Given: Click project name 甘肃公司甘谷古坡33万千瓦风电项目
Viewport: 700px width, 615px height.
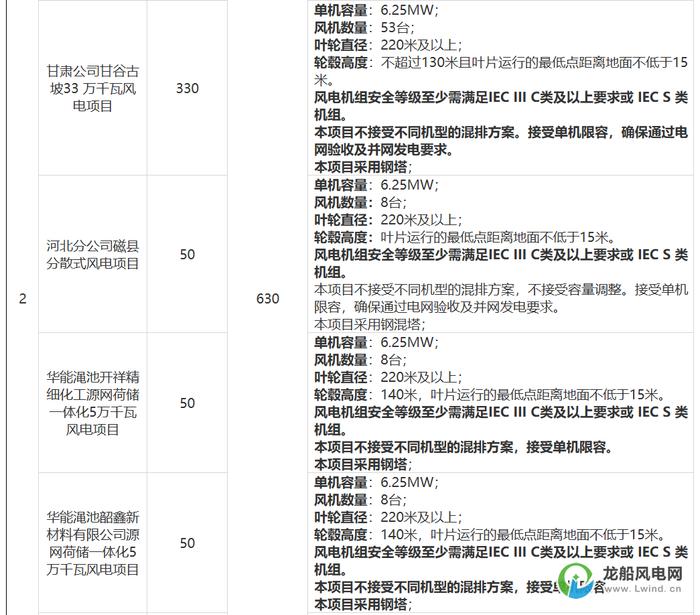Looking at the screenshot, I should tap(93, 88).
